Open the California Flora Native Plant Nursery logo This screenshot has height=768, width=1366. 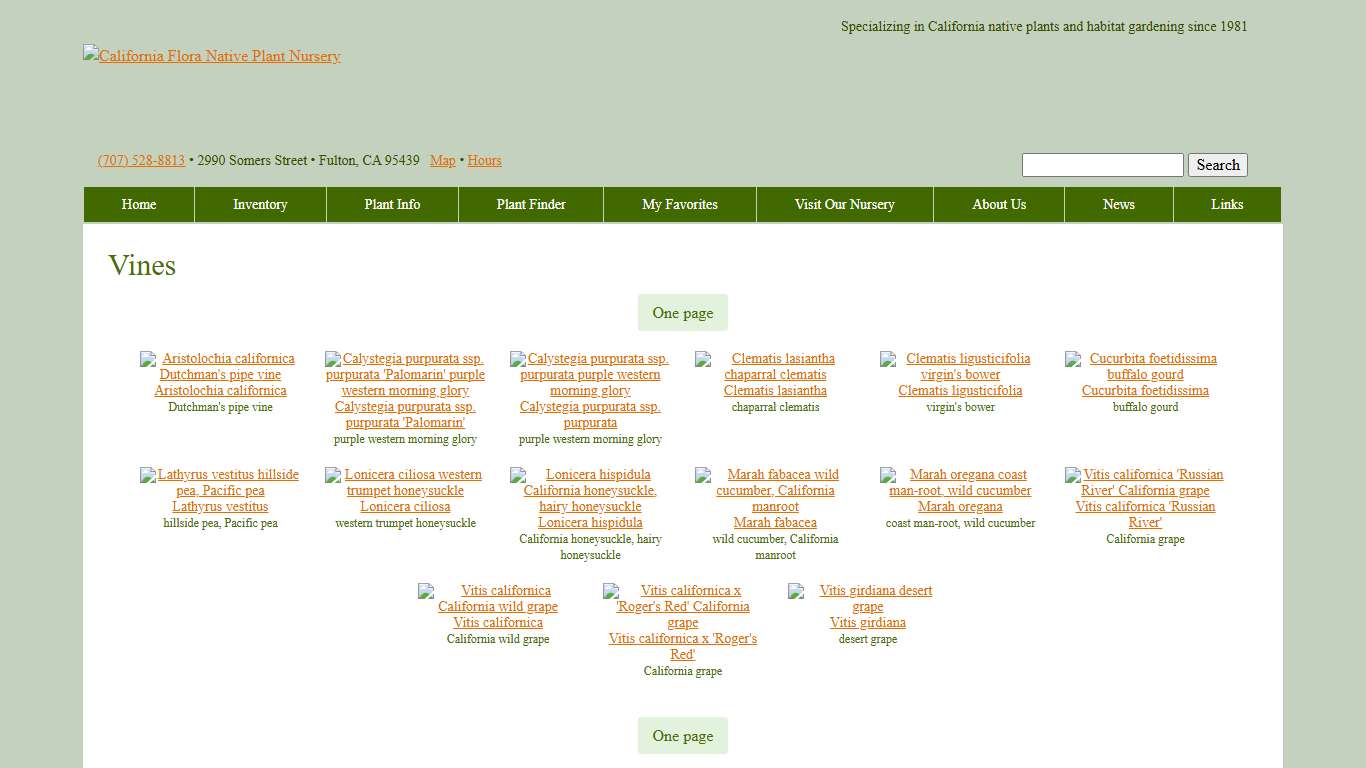pyautogui.click(x=212, y=56)
